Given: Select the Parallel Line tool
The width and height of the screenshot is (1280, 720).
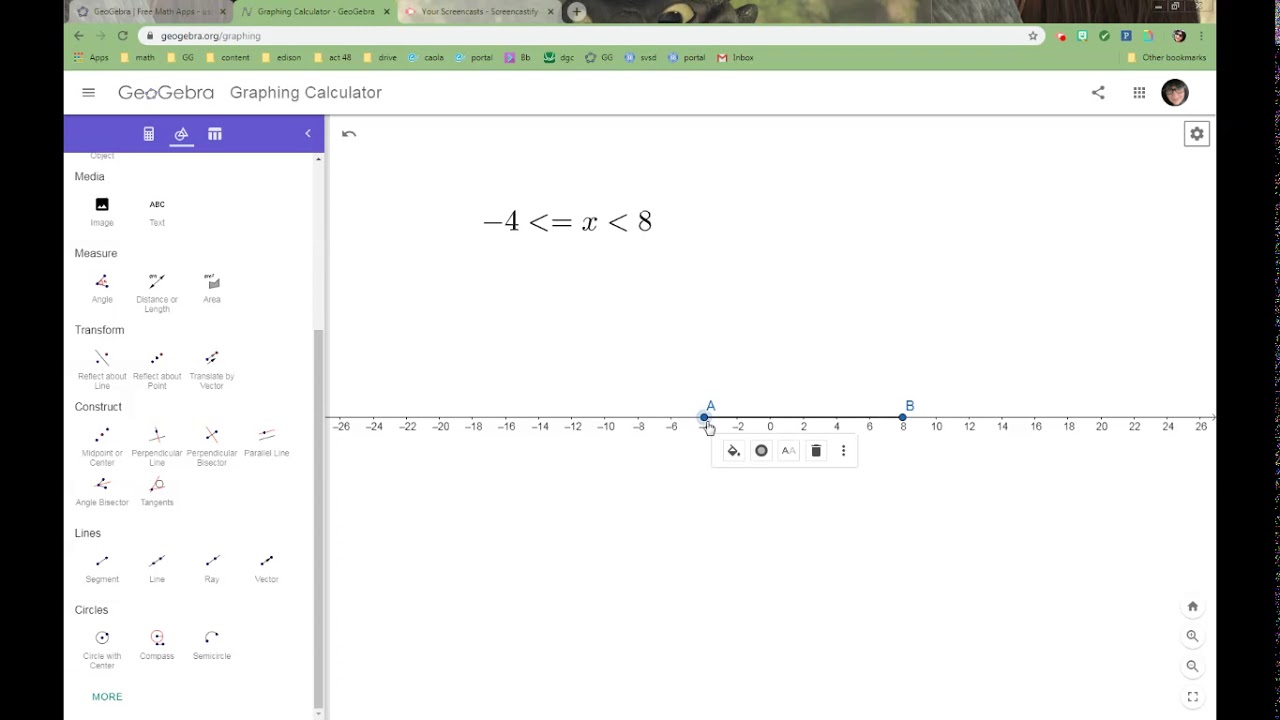Looking at the screenshot, I should point(267,441).
